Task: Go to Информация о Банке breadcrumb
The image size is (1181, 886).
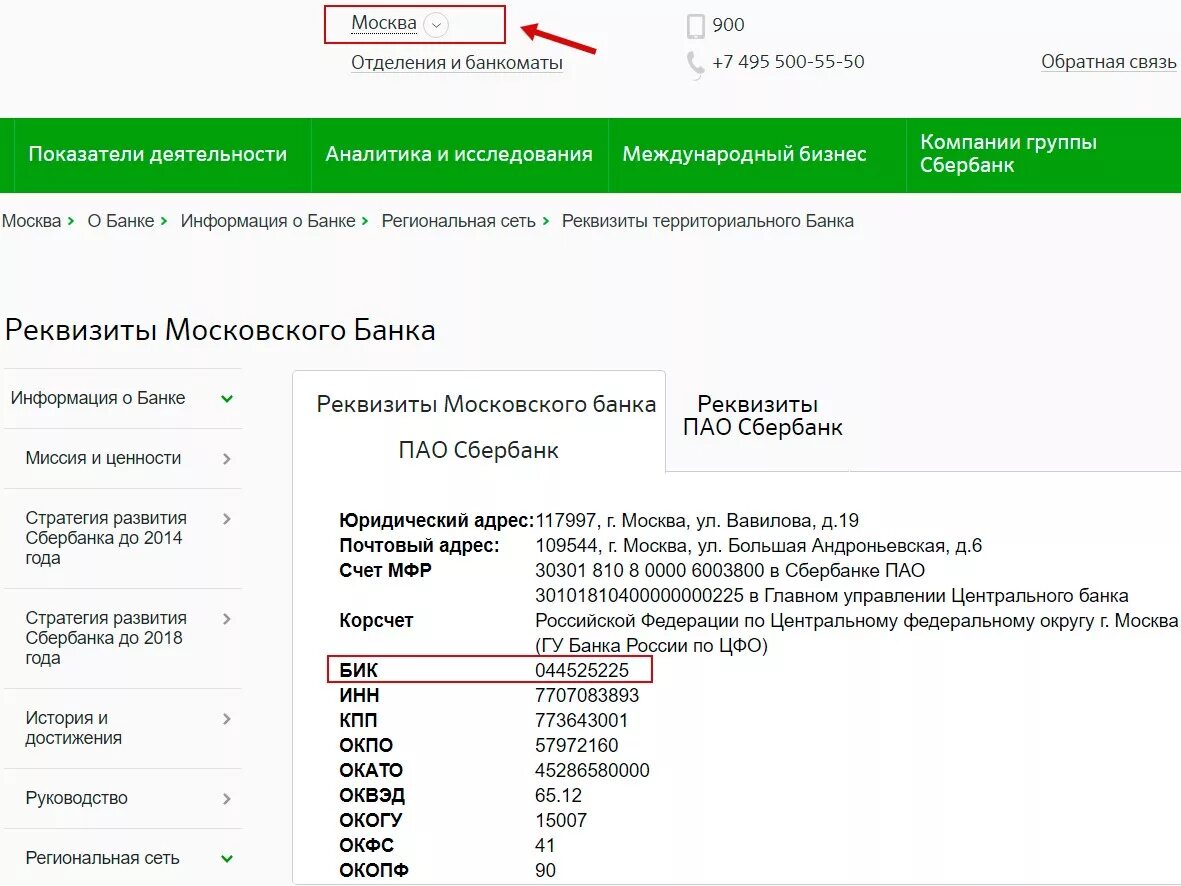Action: 267,221
